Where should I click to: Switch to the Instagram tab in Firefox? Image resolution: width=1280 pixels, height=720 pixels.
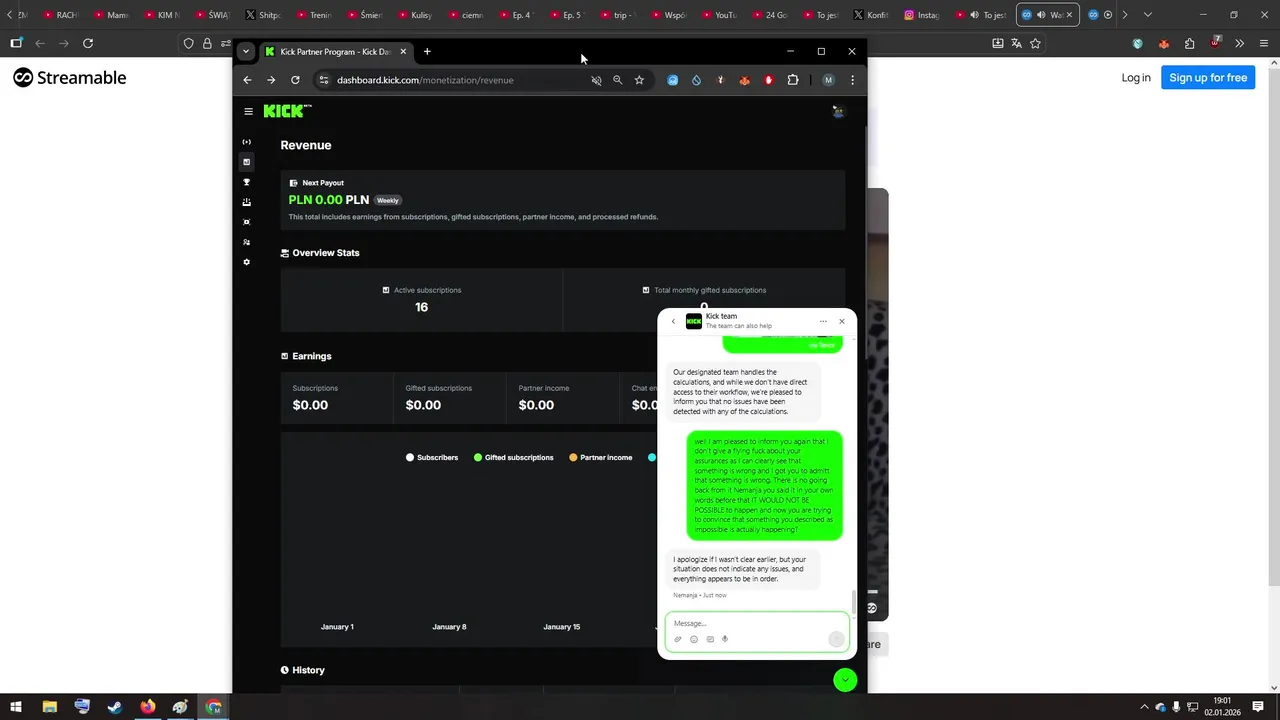(x=921, y=15)
